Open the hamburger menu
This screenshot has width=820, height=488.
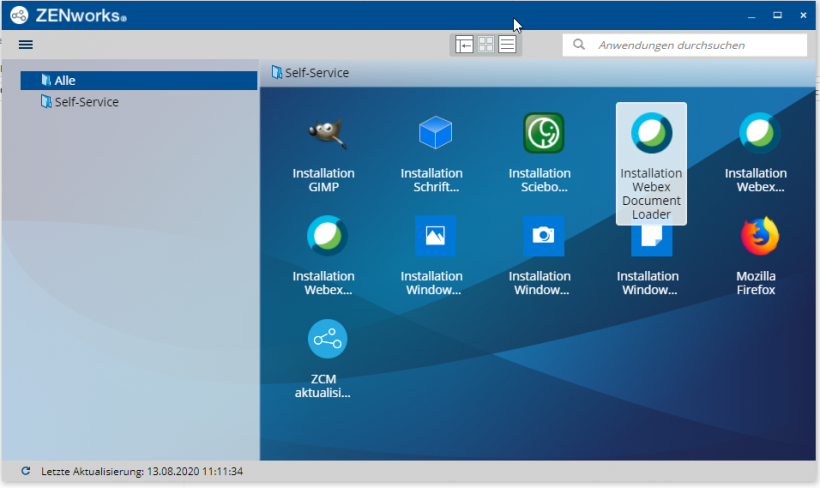coord(26,44)
